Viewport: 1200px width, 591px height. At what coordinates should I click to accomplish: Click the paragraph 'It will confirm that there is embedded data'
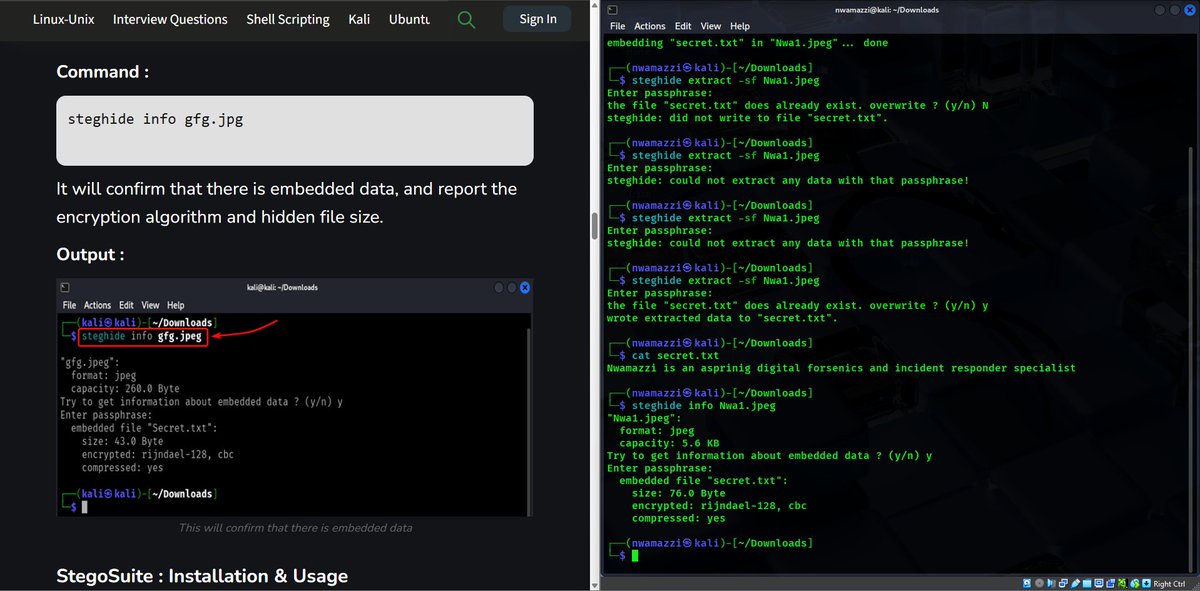pos(286,203)
